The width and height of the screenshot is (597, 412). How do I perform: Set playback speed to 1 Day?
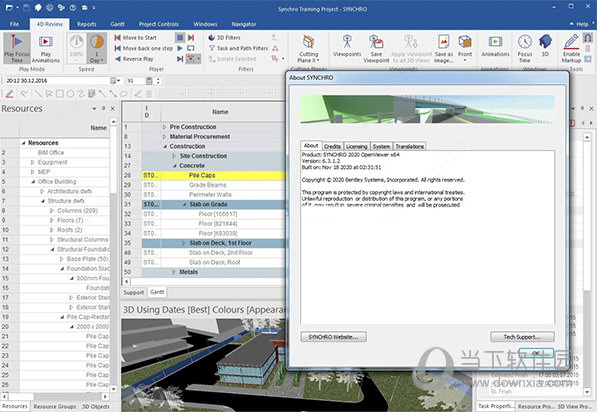97,48
